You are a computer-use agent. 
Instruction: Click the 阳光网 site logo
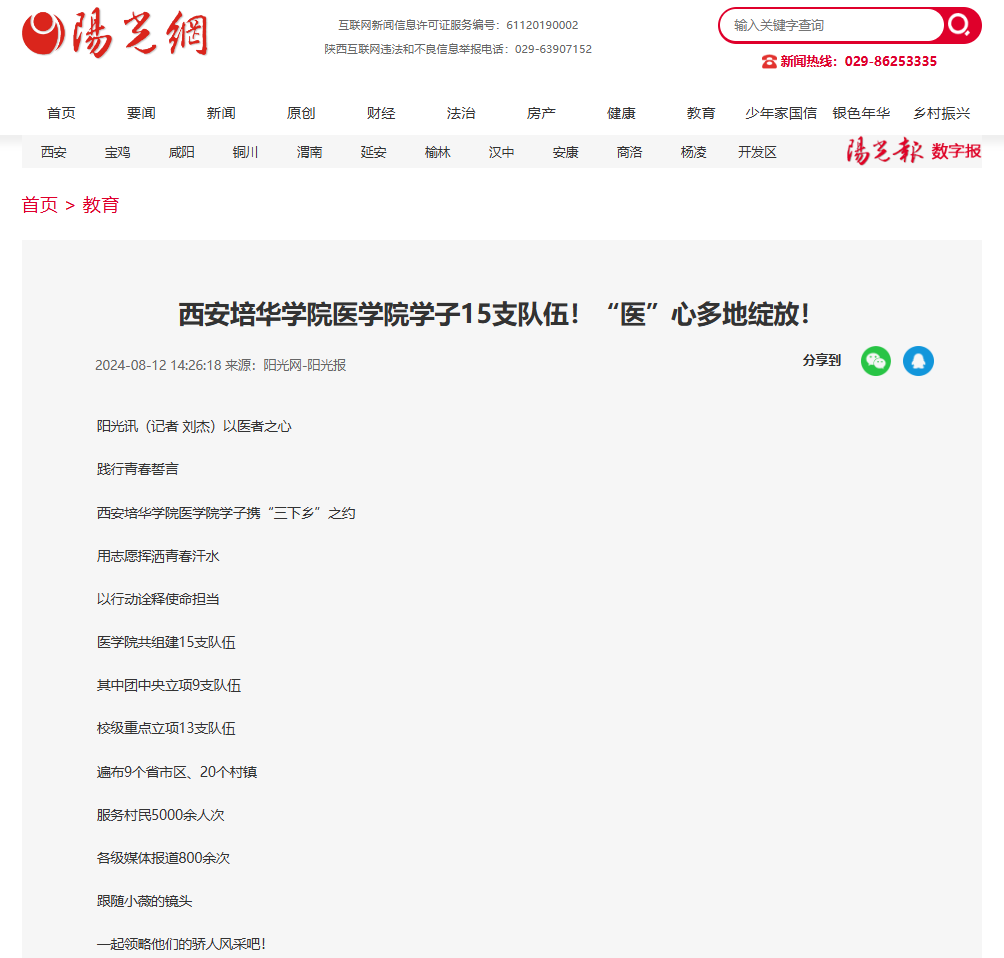coord(115,35)
